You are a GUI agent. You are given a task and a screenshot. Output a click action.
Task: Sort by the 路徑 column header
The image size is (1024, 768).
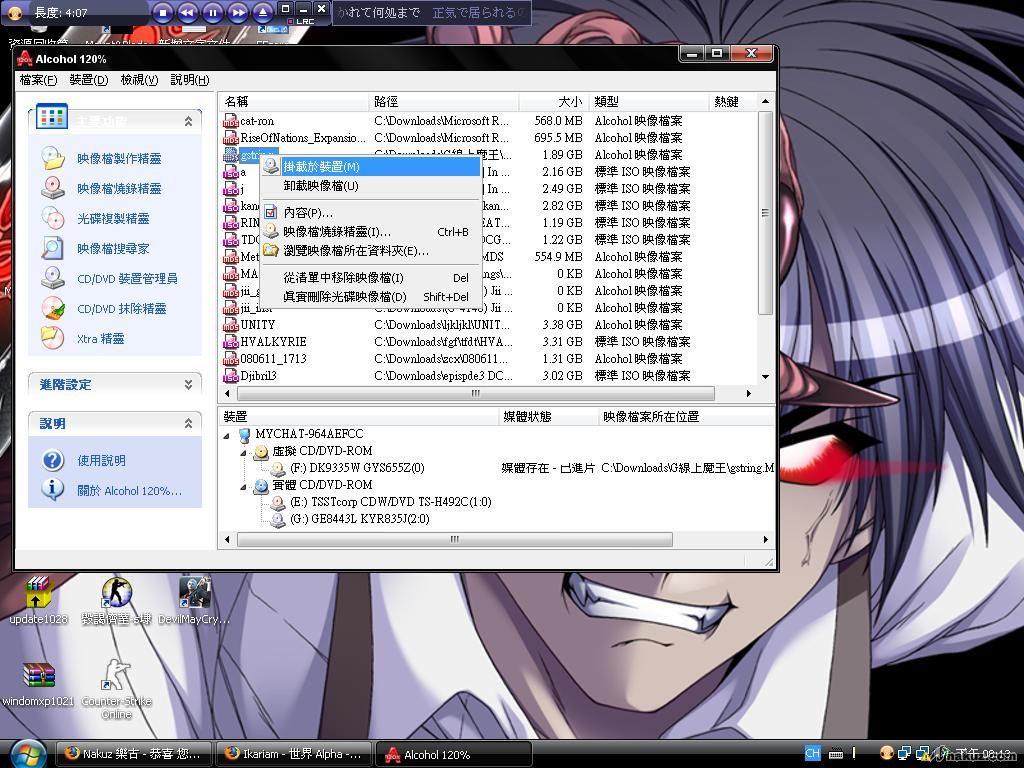pos(444,102)
